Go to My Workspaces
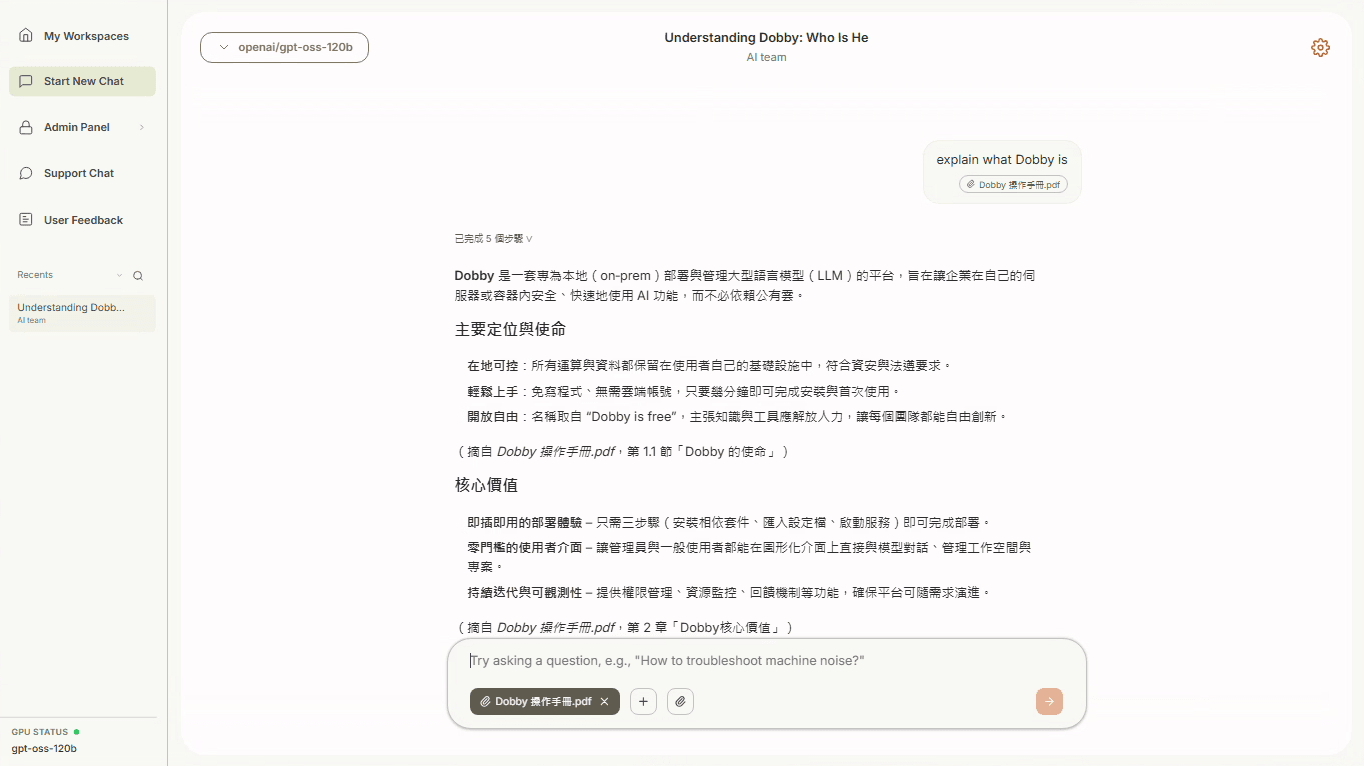Screen dimensions: 1364x766 coord(82,36)
